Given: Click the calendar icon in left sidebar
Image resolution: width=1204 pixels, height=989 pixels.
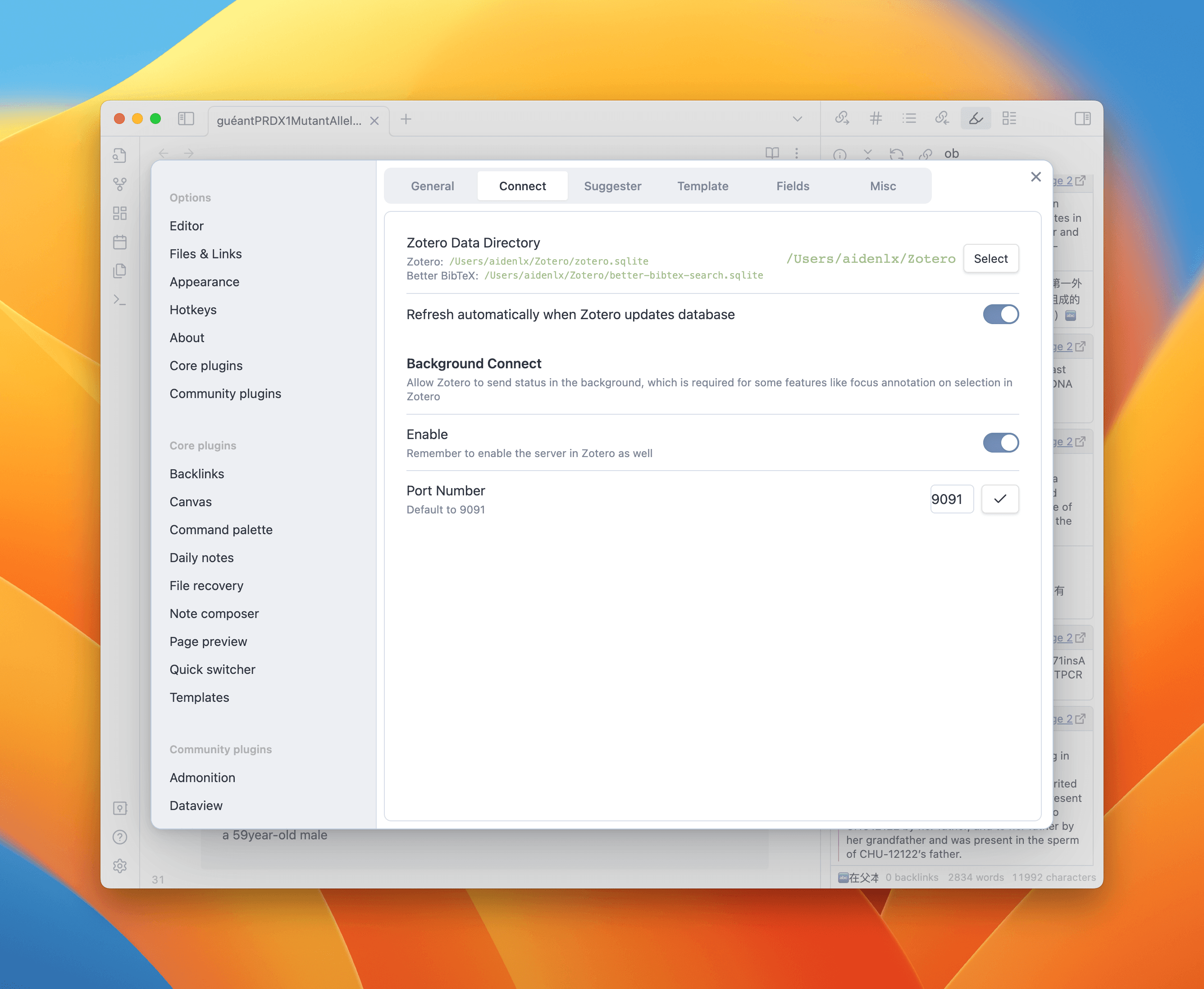Looking at the screenshot, I should tap(120, 243).
